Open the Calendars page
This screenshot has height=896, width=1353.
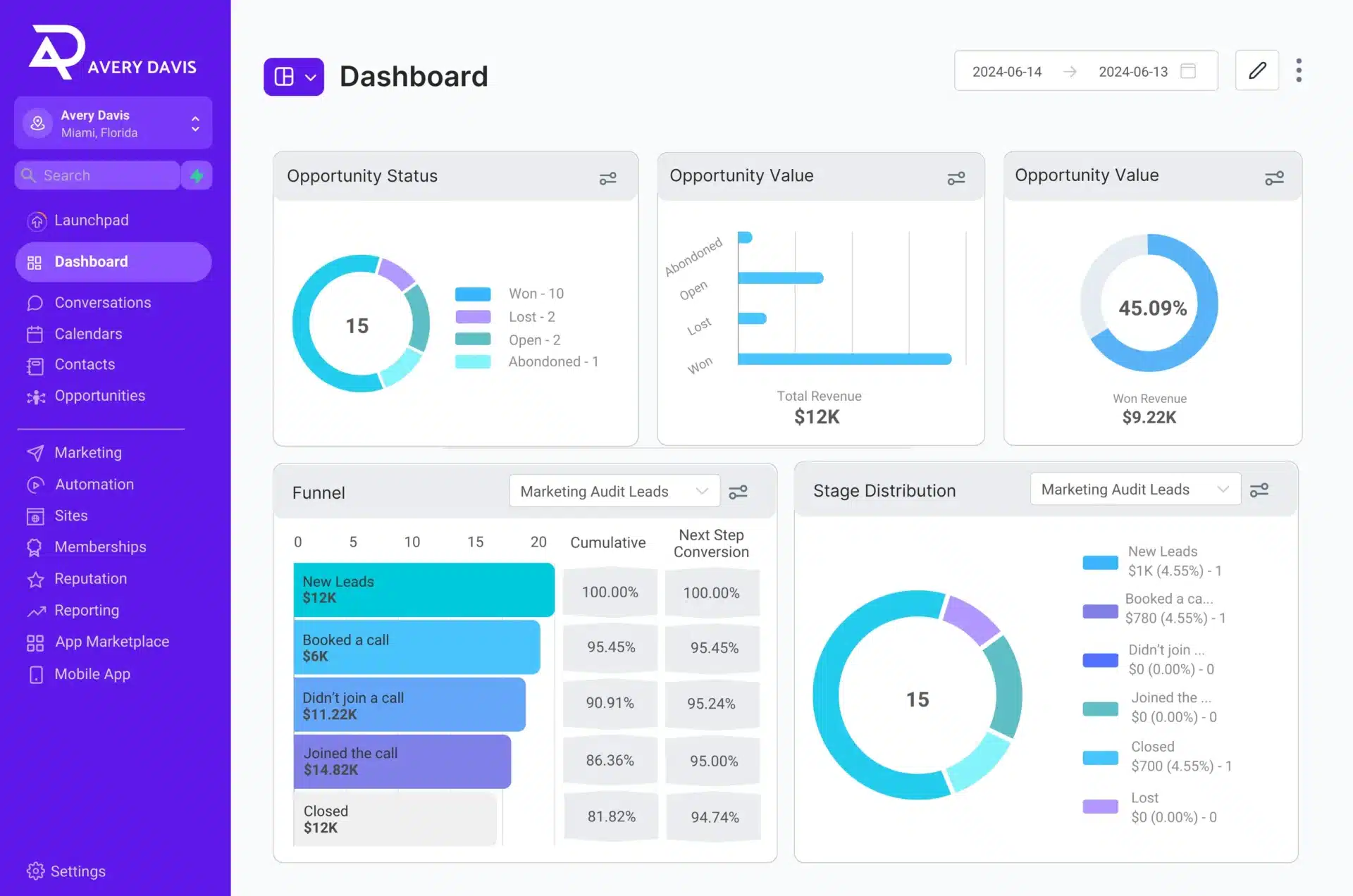[x=89, y=334]
